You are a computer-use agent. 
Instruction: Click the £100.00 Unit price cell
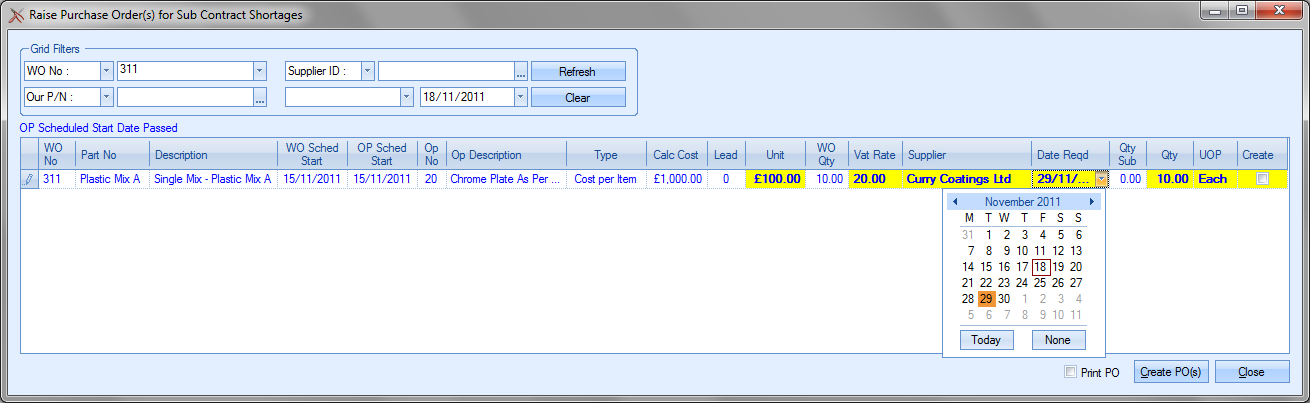click(776, 179)
